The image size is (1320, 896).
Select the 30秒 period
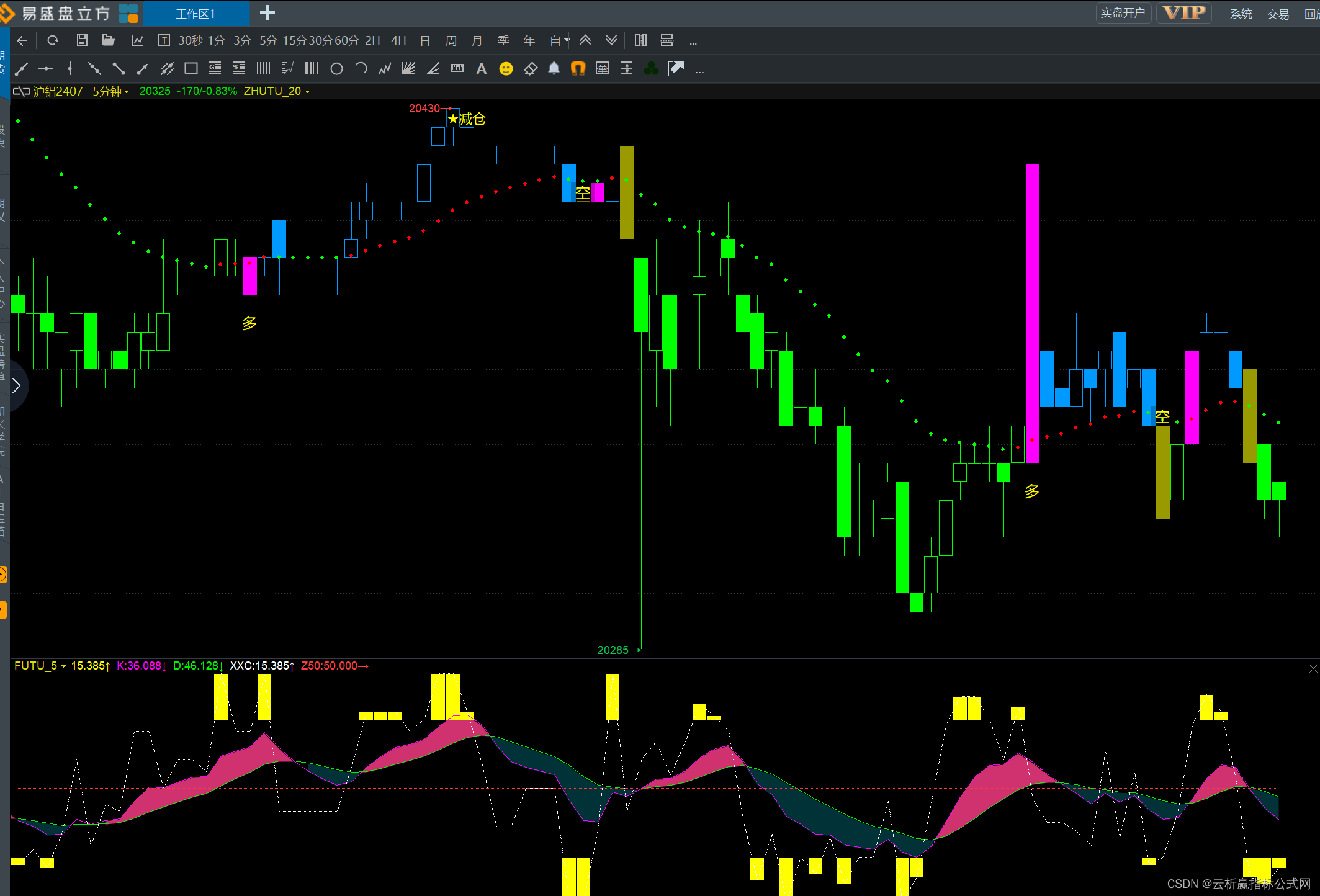point(191,41)
